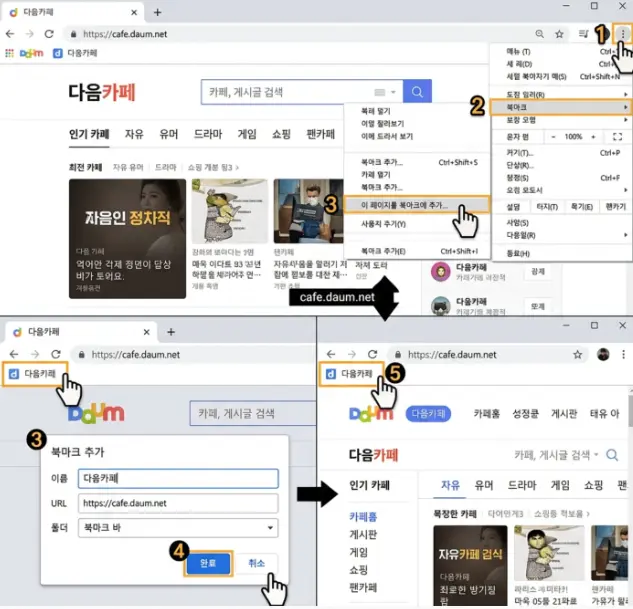633x609 pixels.
Task: Open the Chrome three-dot menu in top window
Action: pos(623,34)
